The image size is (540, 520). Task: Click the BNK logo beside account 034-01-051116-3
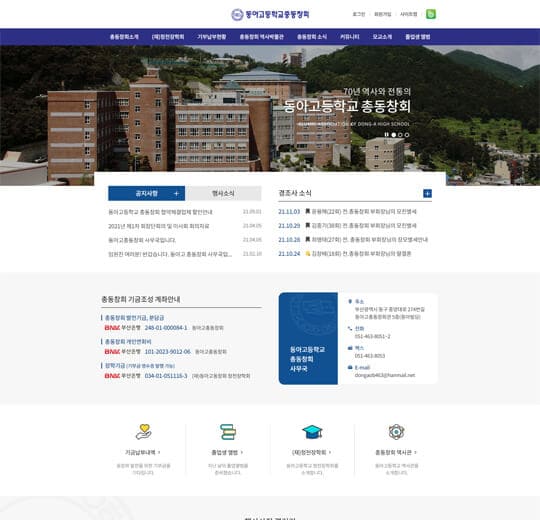(112, 376)
